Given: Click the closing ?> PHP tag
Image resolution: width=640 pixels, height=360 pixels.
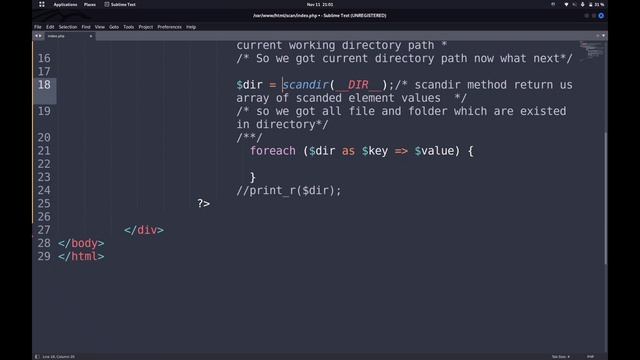Looking at the screenshot, I should pyautogui.click(x=203, y=204).
